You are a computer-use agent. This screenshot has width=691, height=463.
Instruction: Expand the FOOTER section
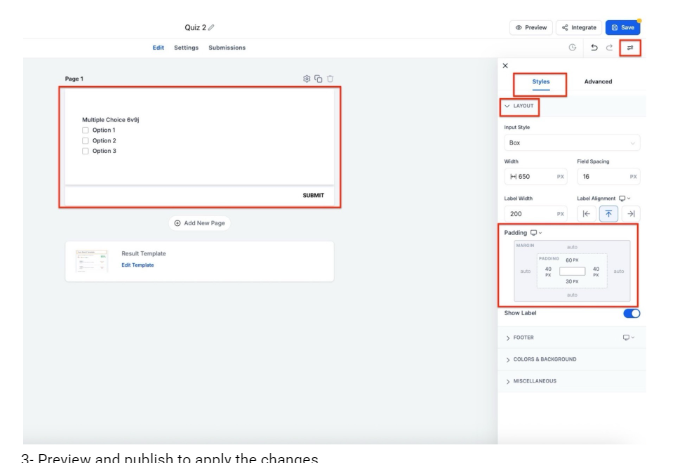coord(520,337)
